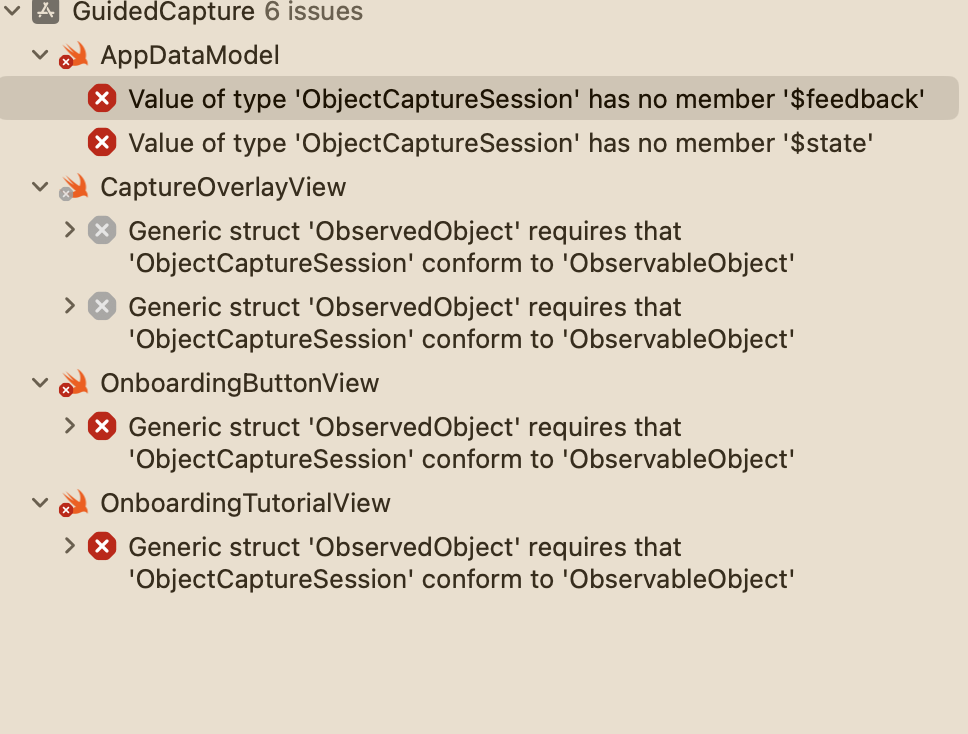Collapse the AppDataModel issue list
The width and height of the screenshot is (968, 734).
(x=40, y=55)
